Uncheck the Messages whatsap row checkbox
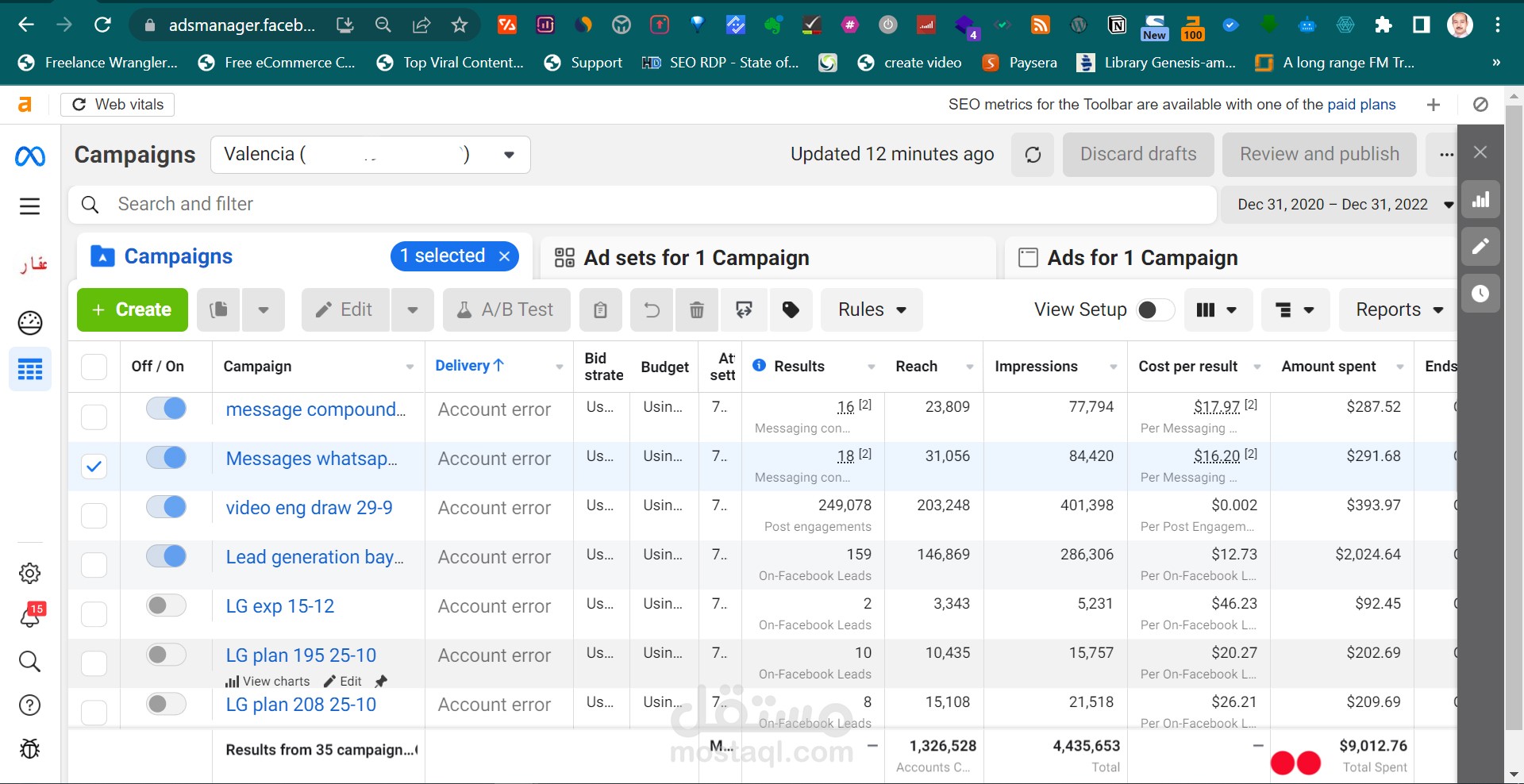 94,467
